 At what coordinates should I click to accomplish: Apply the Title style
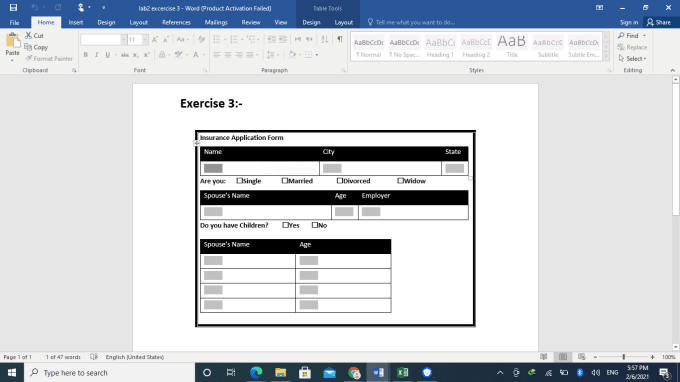point(512,47)
